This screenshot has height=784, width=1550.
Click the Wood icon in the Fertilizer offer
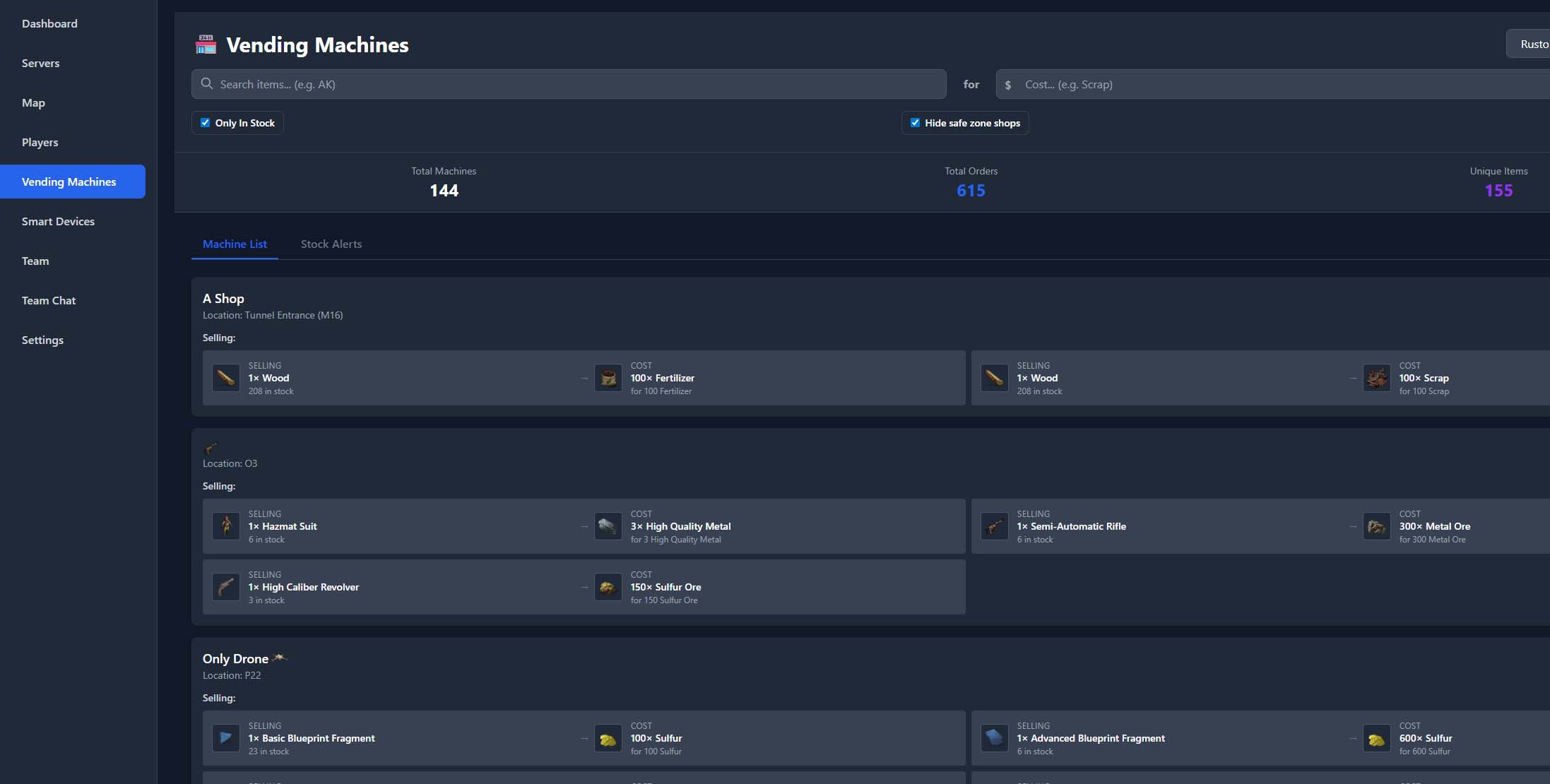tap(226, 378)
